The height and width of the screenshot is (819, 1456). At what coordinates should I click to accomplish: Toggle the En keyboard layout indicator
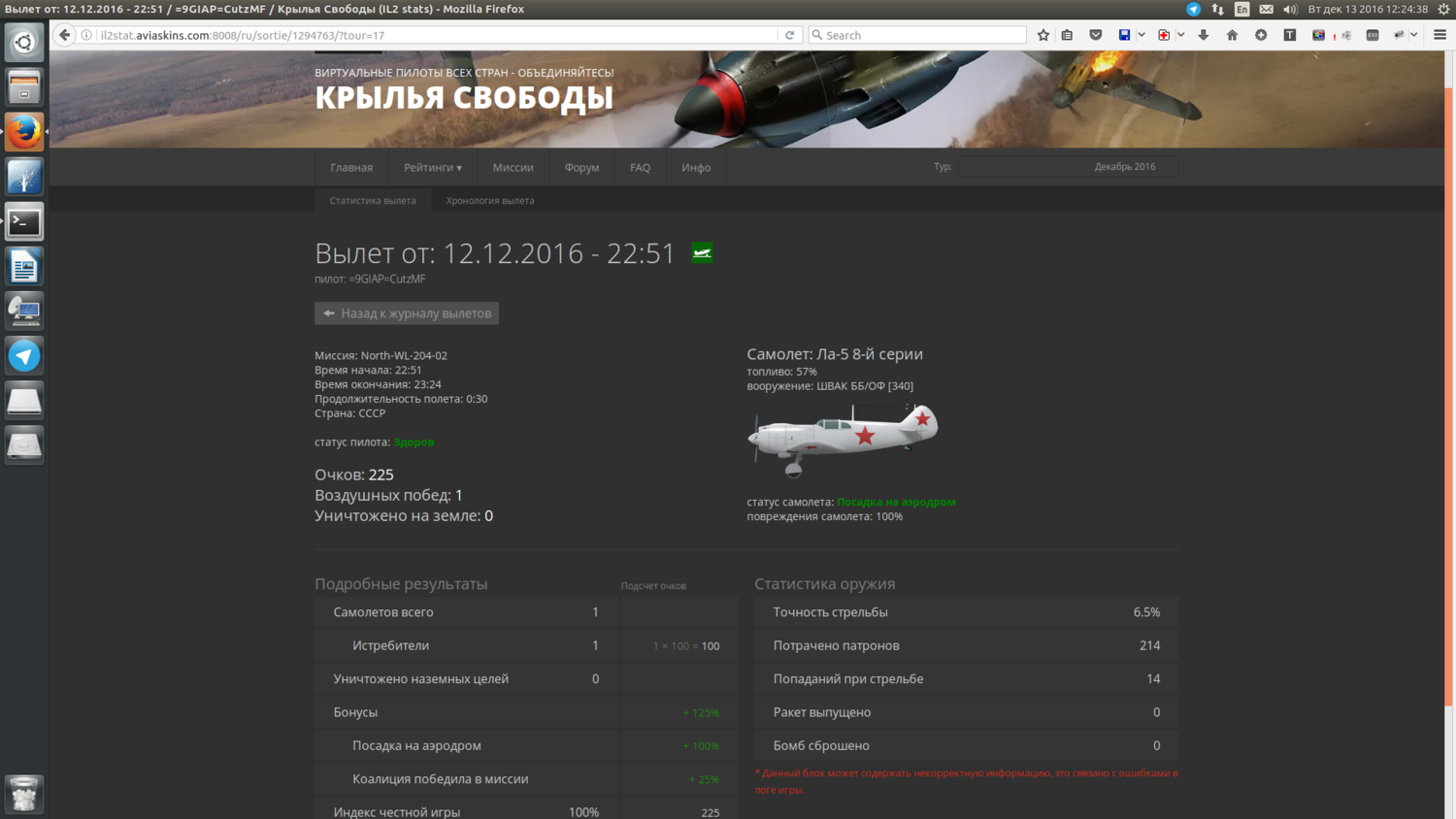tap(1241, 9)
